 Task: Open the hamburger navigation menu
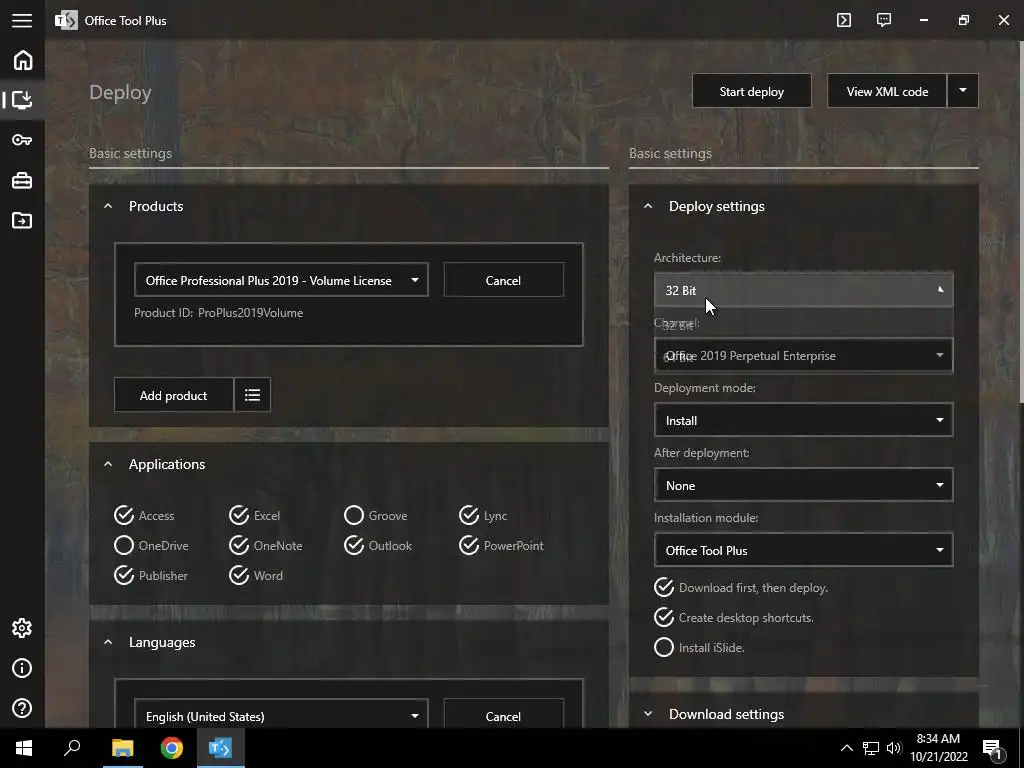pos(22,20)
